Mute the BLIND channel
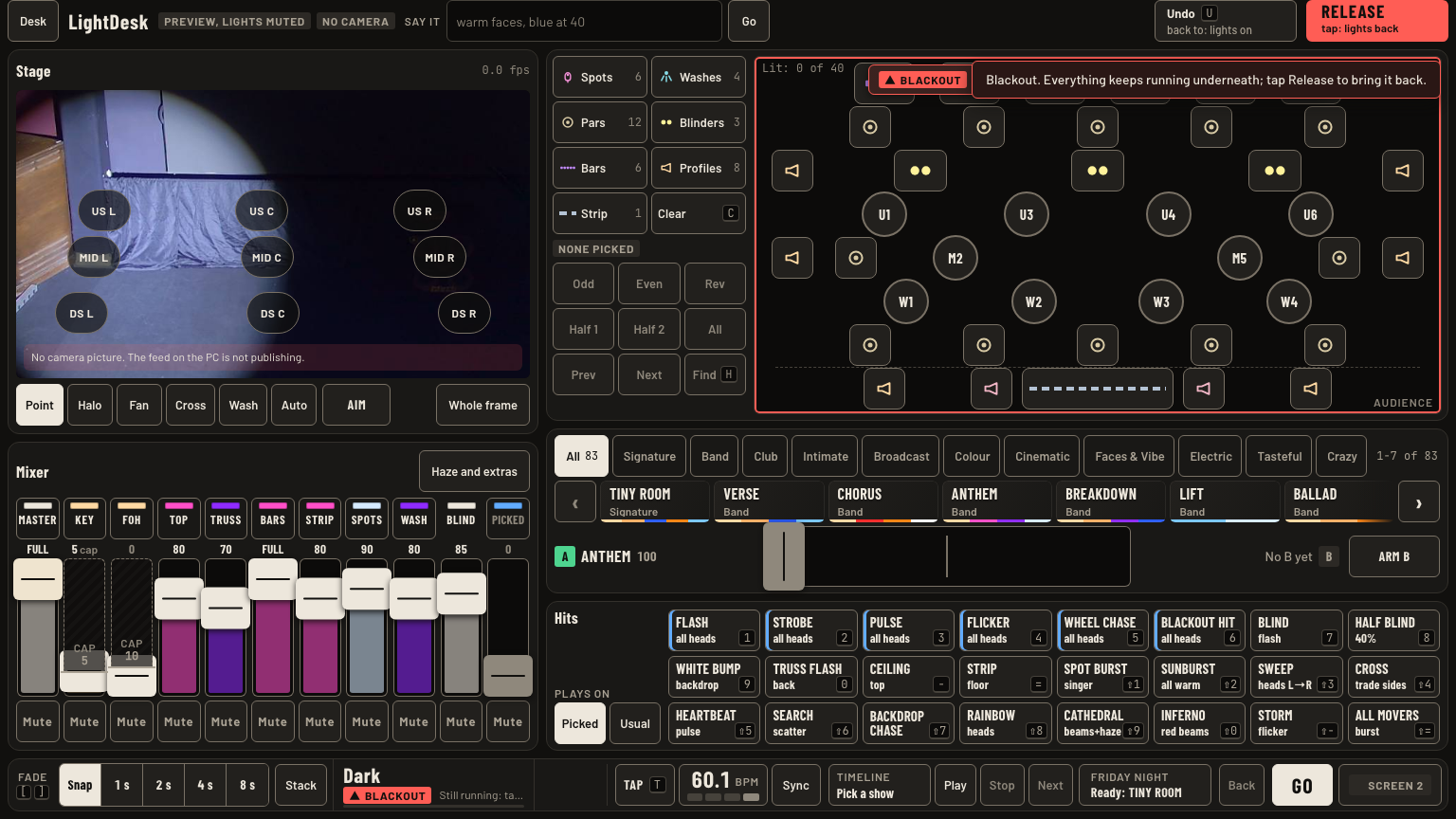 tap(461, 722)
